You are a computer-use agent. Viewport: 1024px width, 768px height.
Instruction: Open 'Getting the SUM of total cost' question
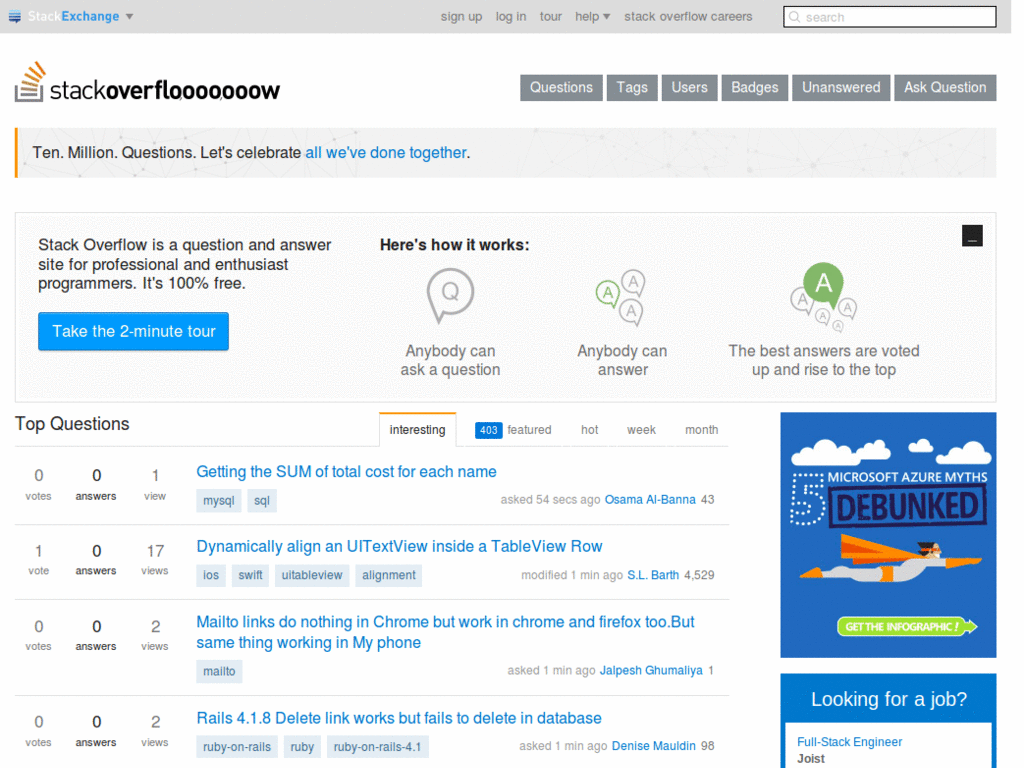[x=346, y=472]
